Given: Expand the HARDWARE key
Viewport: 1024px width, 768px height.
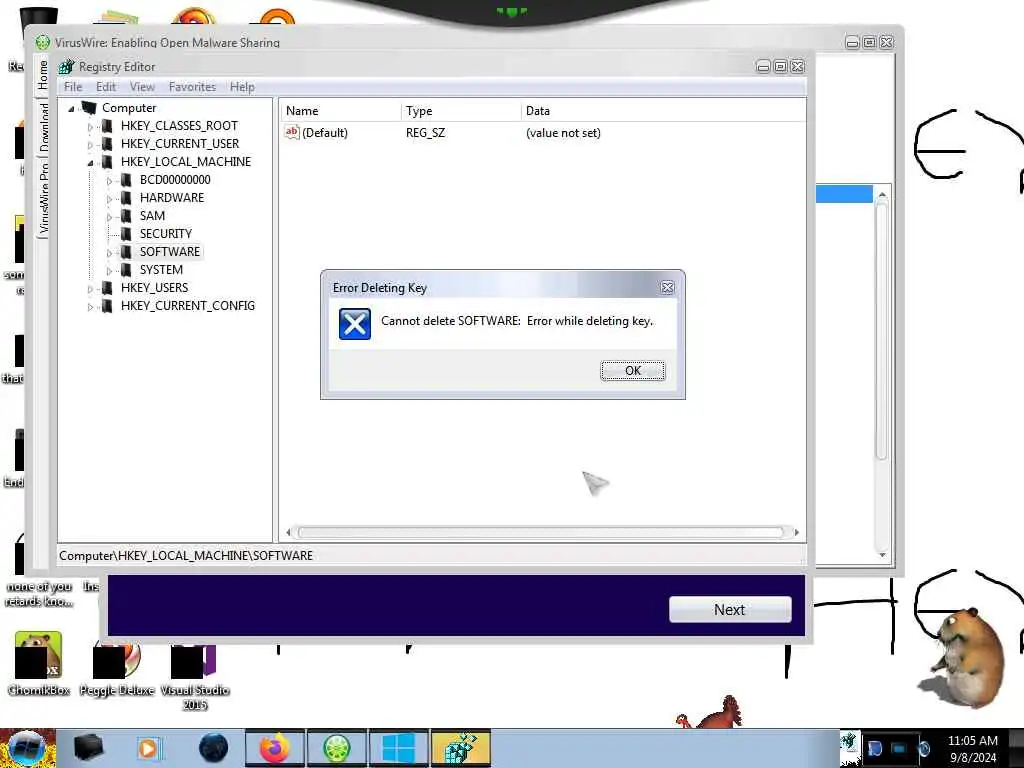Looking at the screenshot, I should point(109,199).
